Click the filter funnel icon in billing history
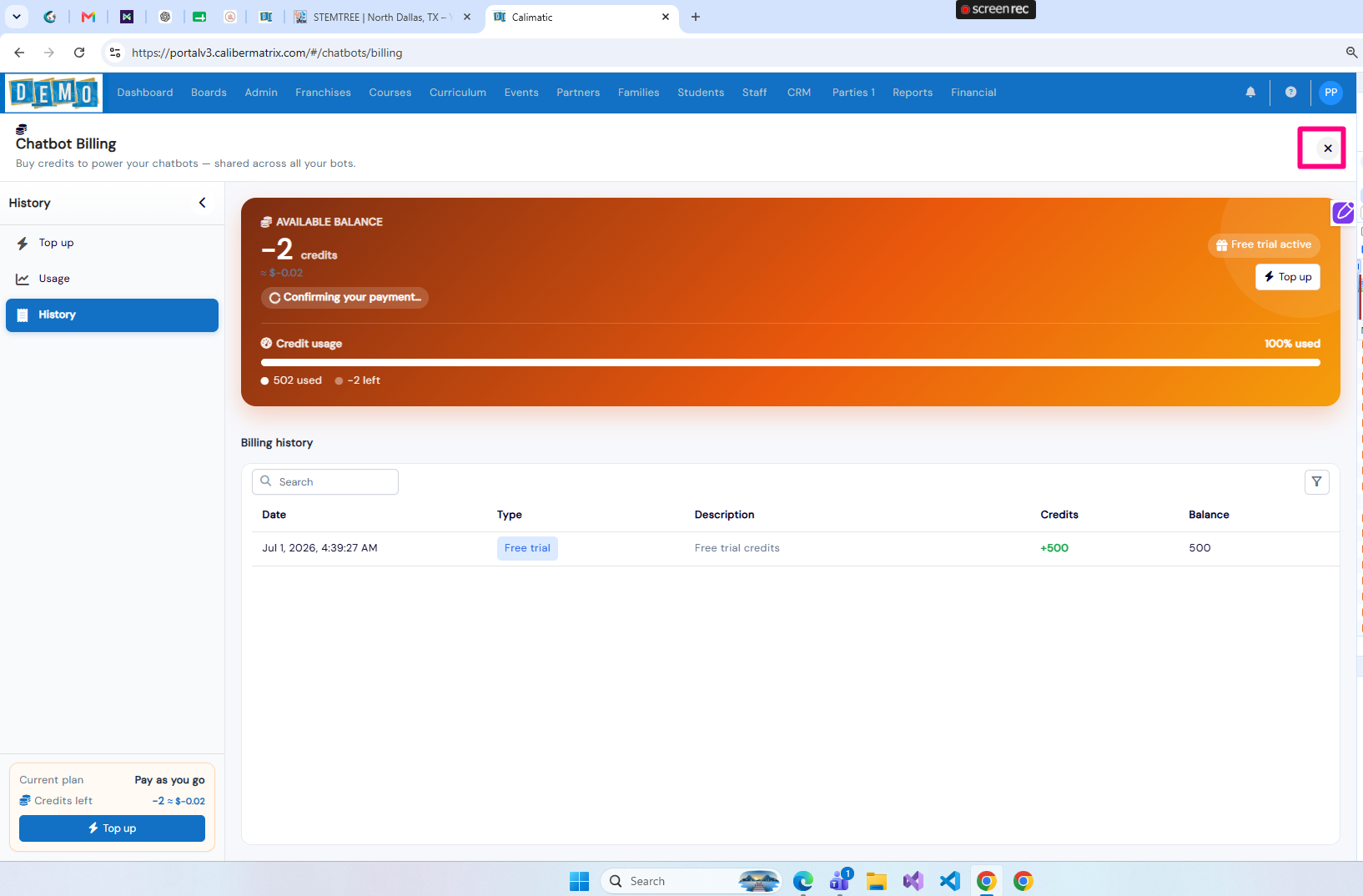 pyautogui.click(x=1316, y=482)
